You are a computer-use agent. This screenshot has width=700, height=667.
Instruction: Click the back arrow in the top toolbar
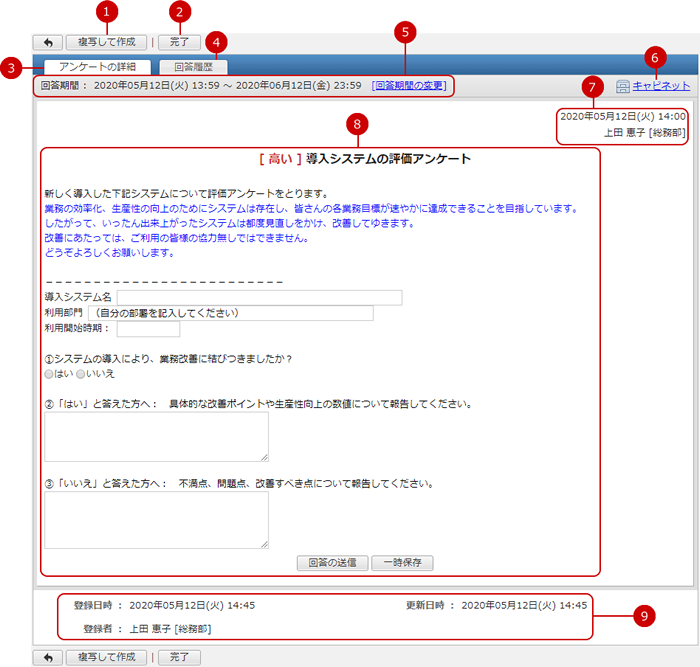point(47,43)
